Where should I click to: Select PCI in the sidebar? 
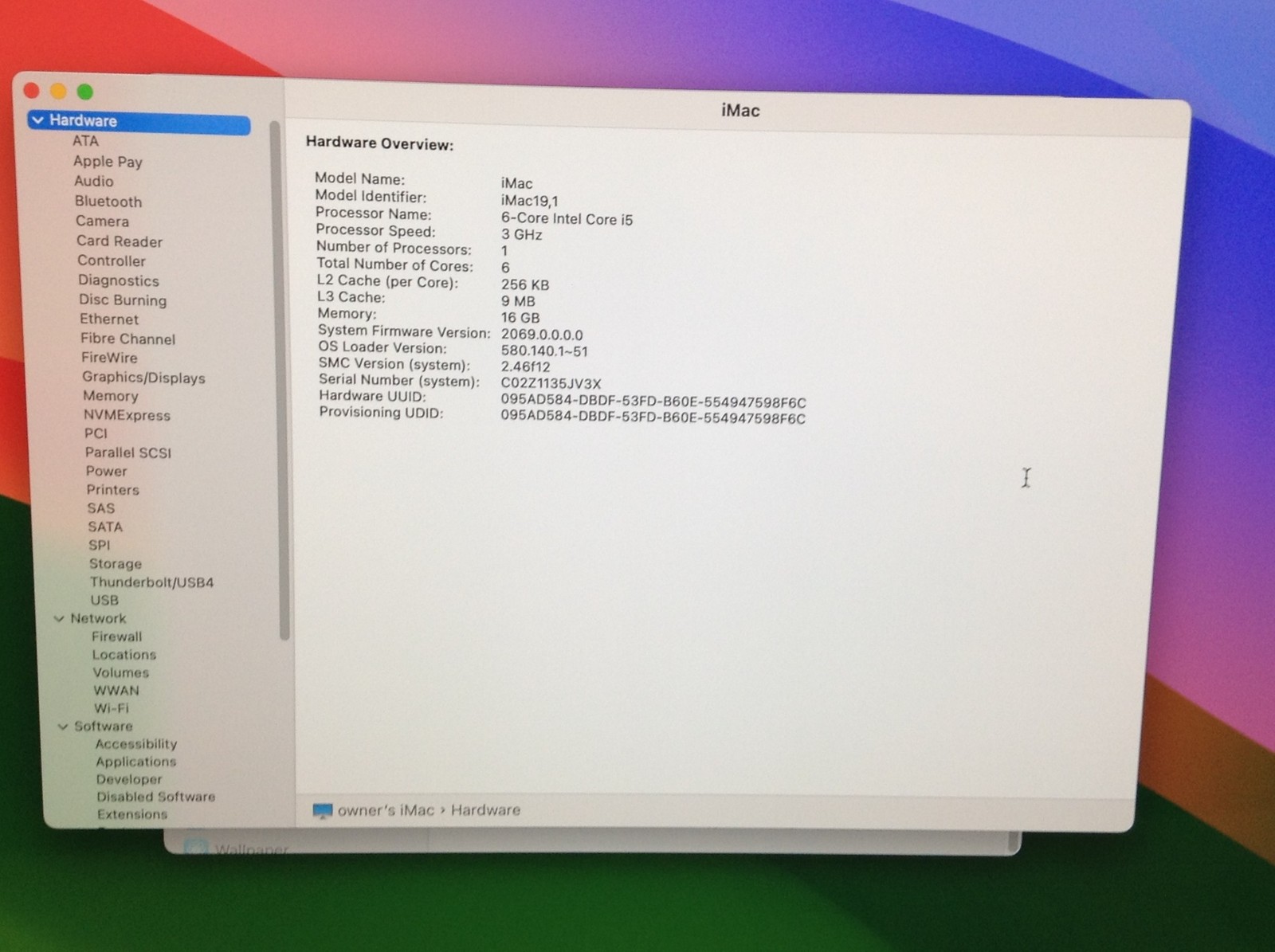tap(96, 433)
